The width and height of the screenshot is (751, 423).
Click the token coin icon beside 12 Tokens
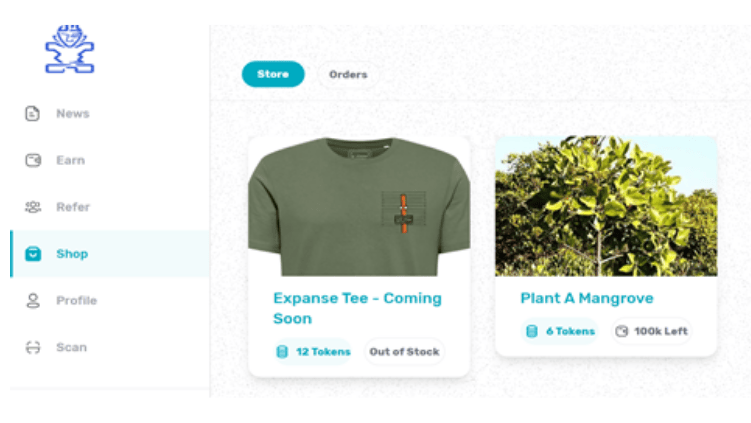click(282, 352)
